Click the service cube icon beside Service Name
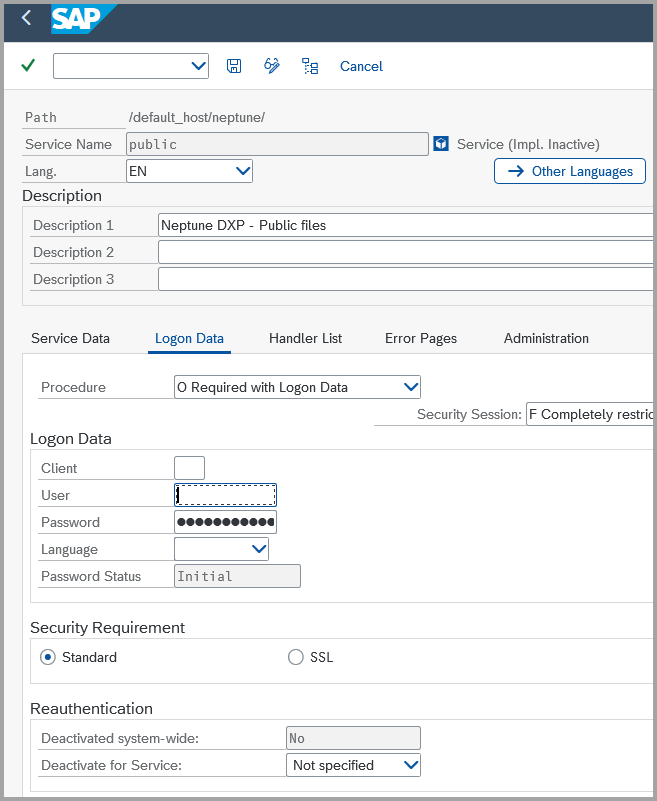The height and width of the screenshot is (801, 657). pyautogui.click(x=440, y=143)
